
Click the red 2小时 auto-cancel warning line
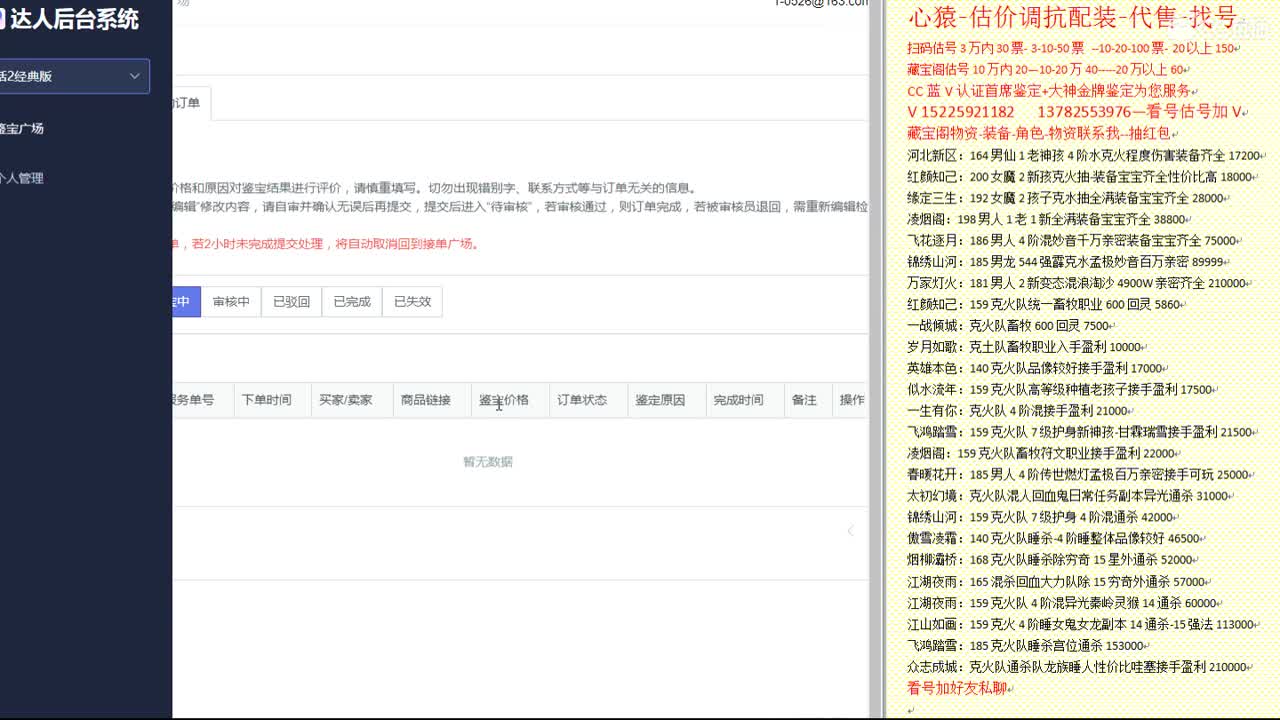click(x=325, y=244)
